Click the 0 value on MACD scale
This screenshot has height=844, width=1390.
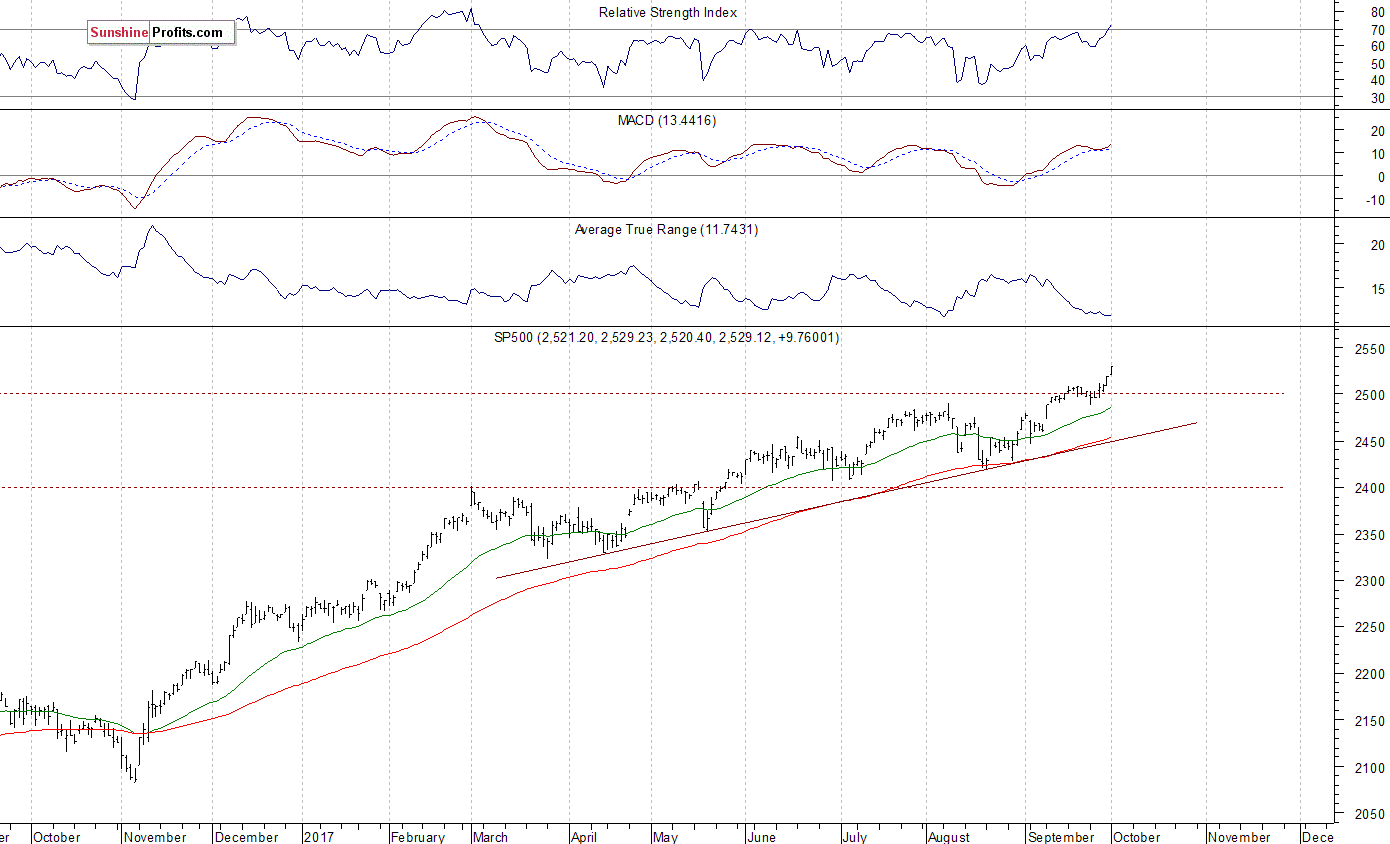[1382, 177]
